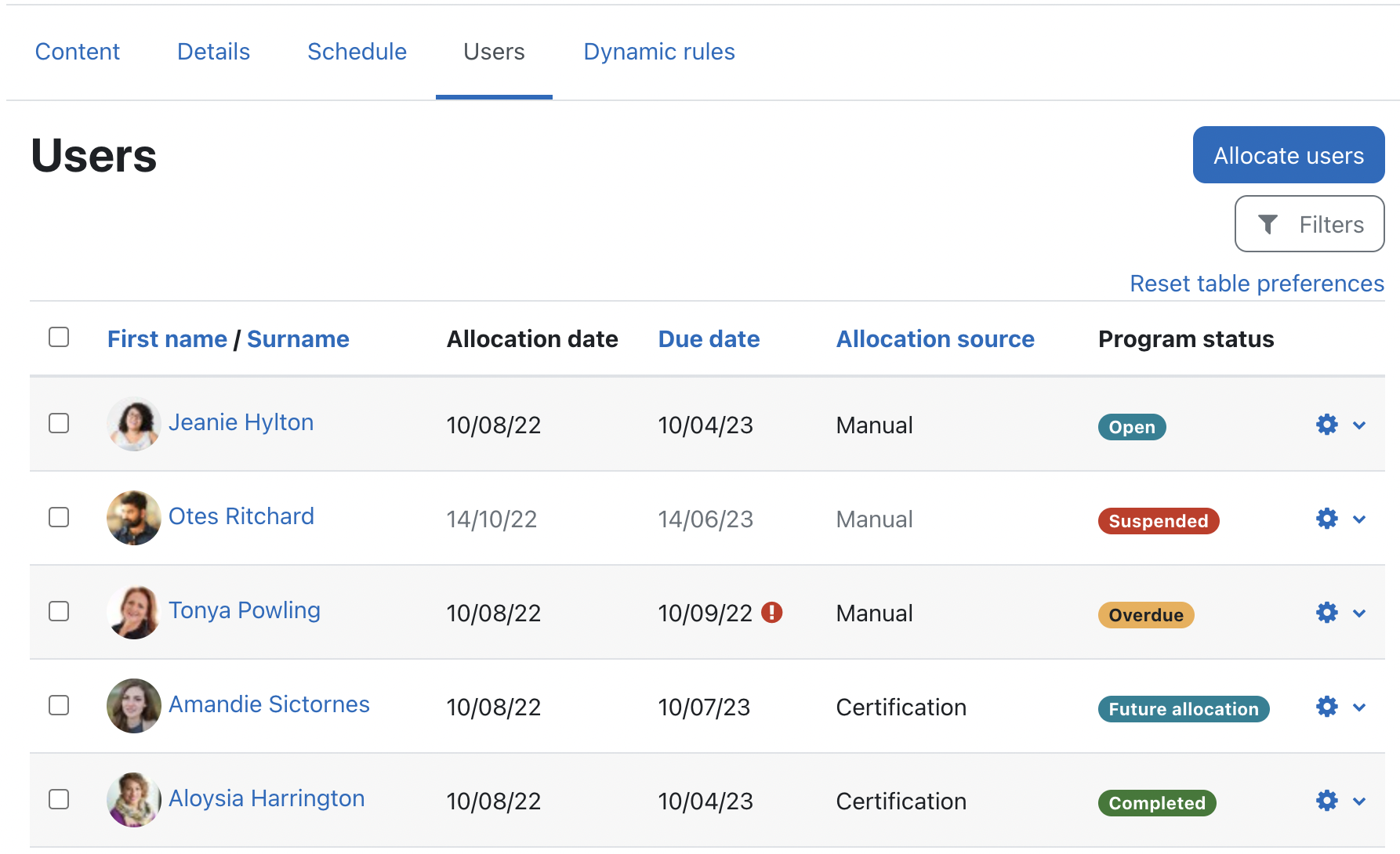Screen dimensions: 1400x854
Task: Open the Dynamic rules tab
Action: click(658, 52)
